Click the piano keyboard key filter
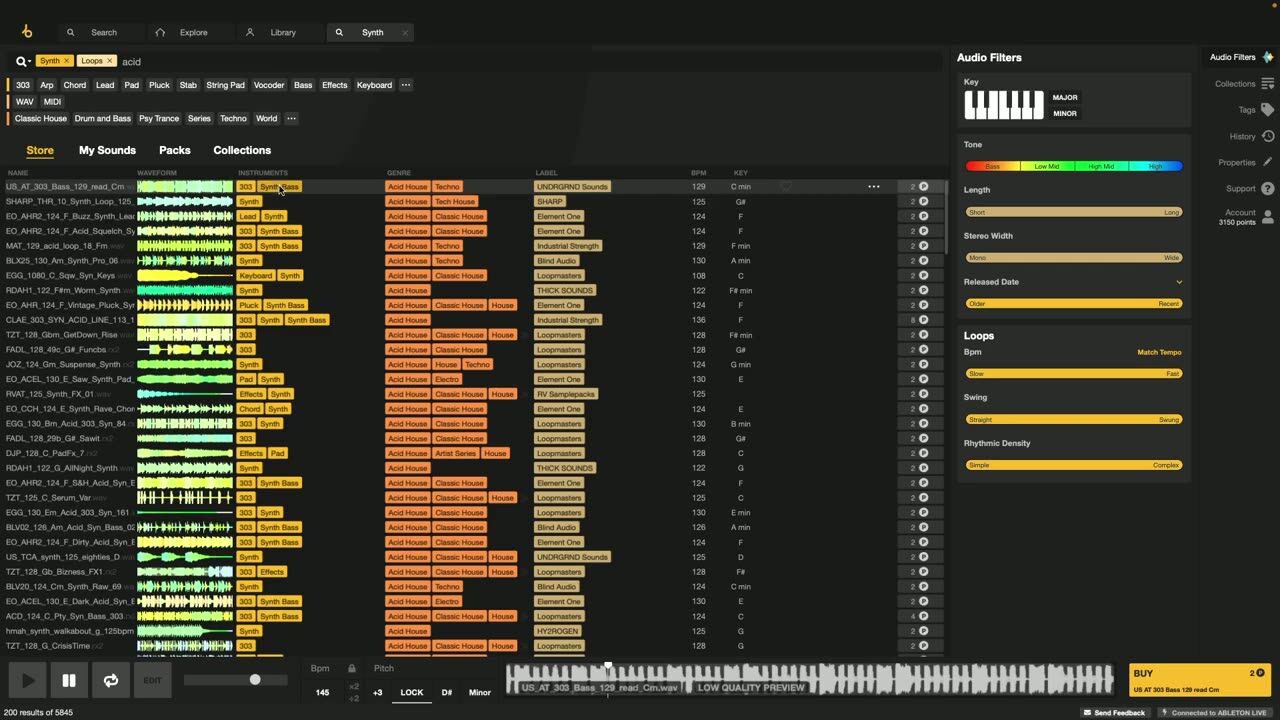1280x720 pixels. (x=1004, y=105)
